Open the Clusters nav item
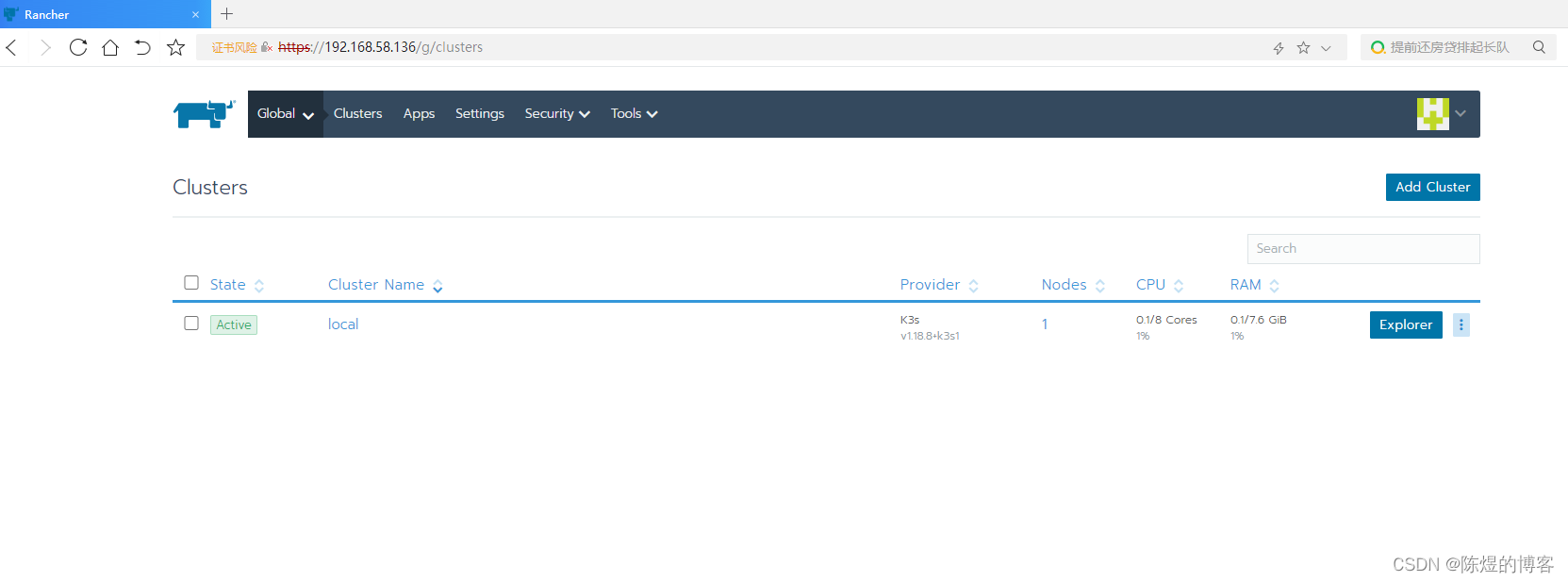The height and width of the screenshot is (582, 1568). tap(357, 113)
